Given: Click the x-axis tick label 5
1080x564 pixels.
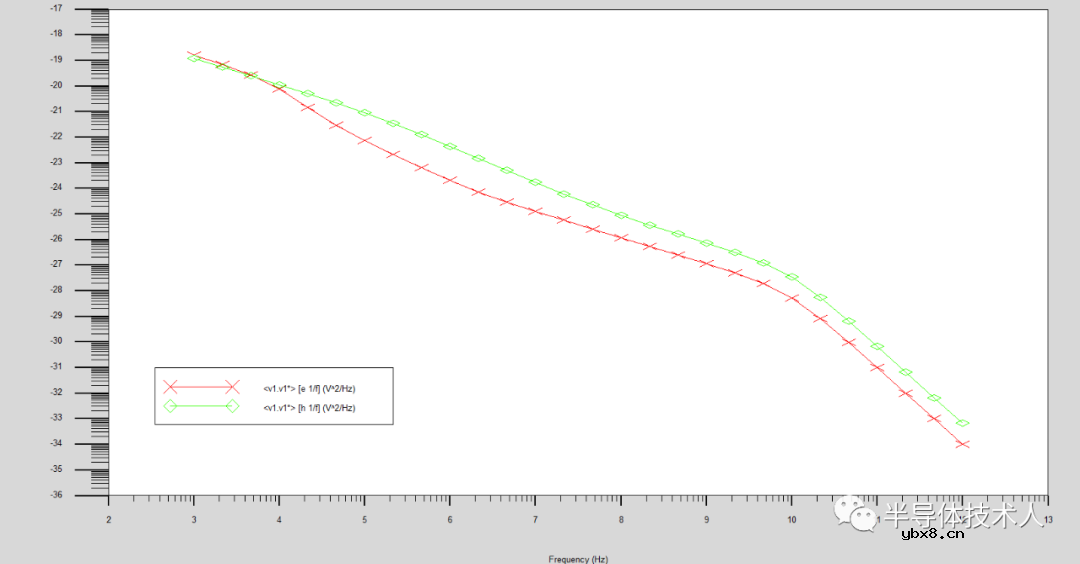Looking at the screenshot, I should 364,519.
